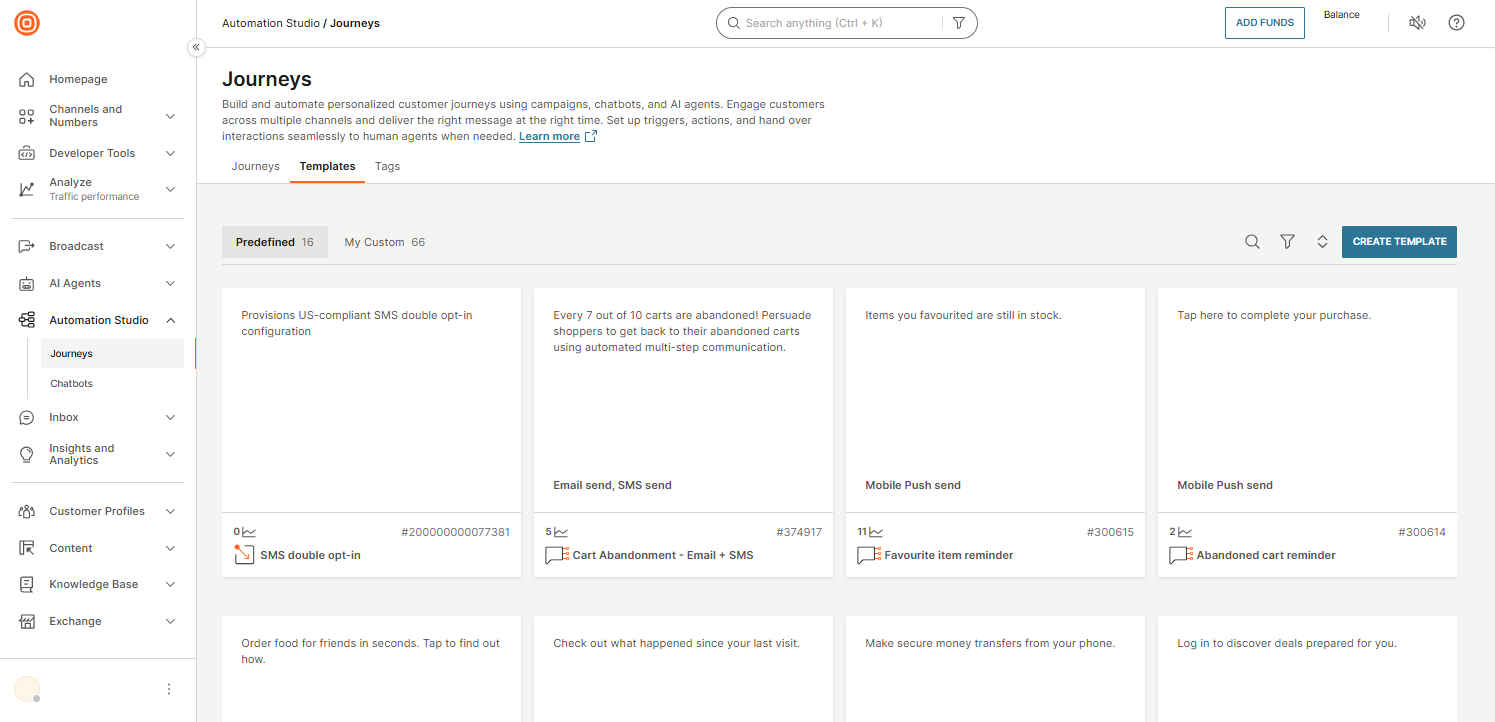Switch to the Journeys tab

click(255, 166)
